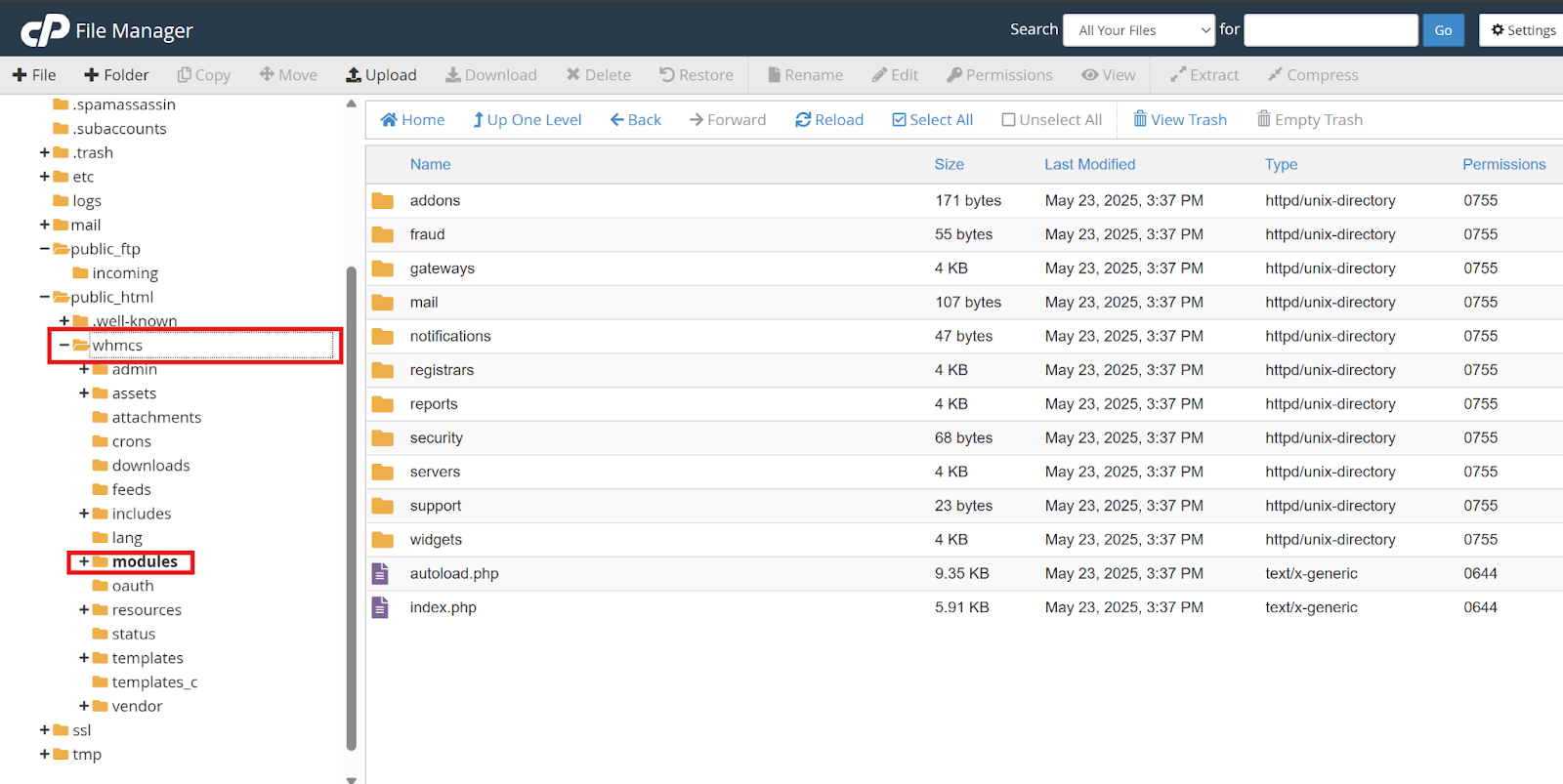Open the Permissions tool
This screenshot has width=1563, height=784.
coord(1000,75)
